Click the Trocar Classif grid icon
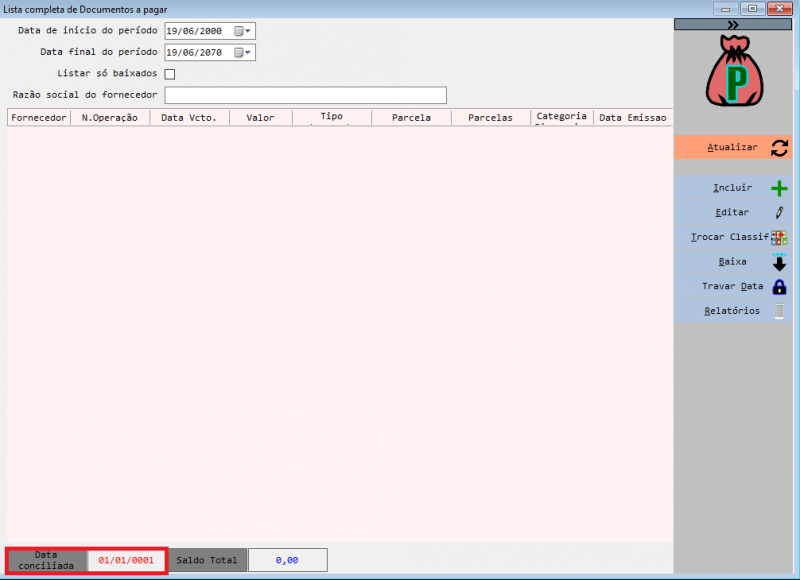 pos(779,238)
